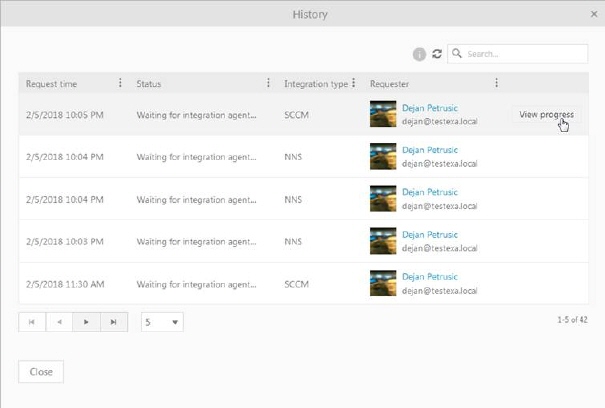The width and height of the screenshot is (605, 408).
Task: Jump to the last page
Action: pos(114,322)
